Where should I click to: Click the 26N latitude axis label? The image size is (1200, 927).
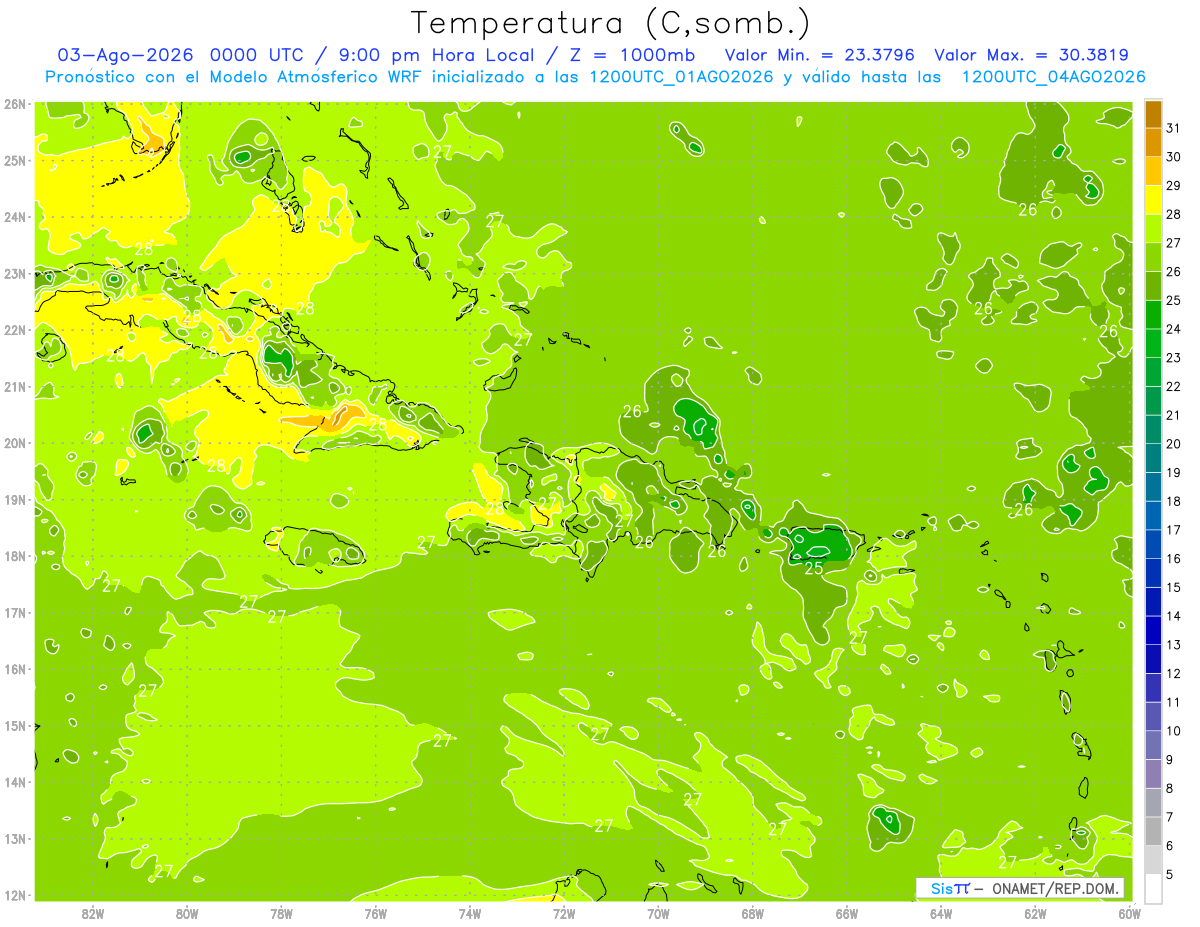click(14, 104)
